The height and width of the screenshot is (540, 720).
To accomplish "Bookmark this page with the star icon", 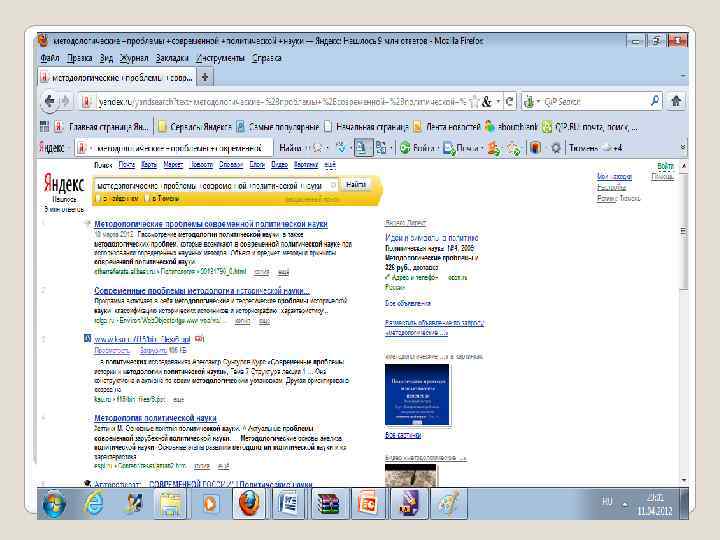I will coord(474,101).
